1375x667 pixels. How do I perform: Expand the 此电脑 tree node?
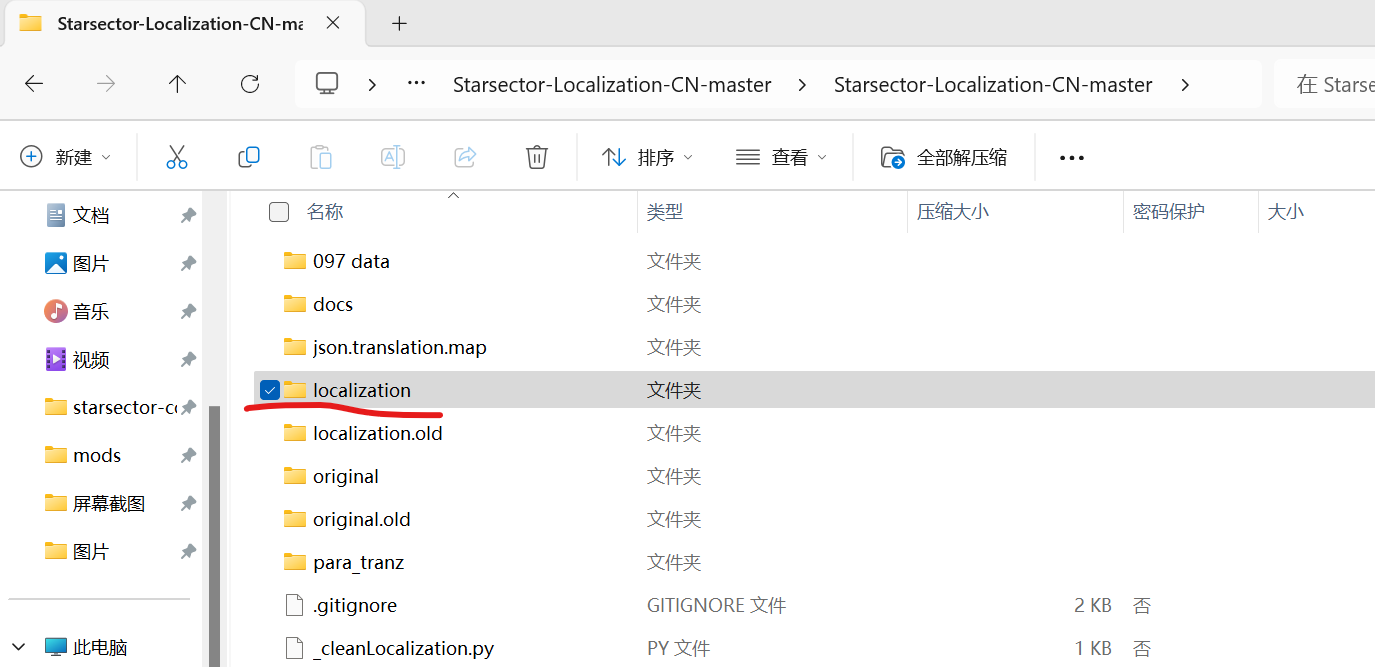pos(19,647)
